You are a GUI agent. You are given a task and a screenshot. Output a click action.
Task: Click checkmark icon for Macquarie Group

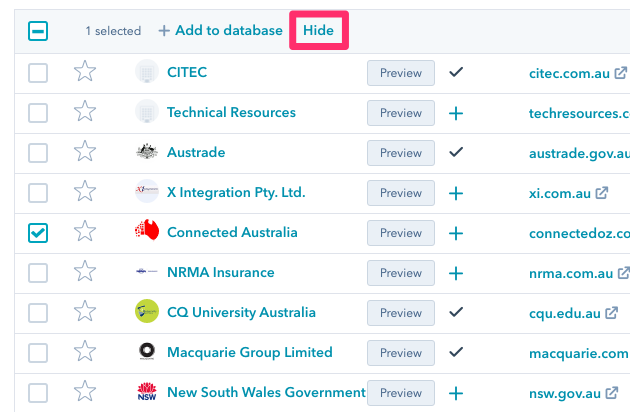coord(456,352)
